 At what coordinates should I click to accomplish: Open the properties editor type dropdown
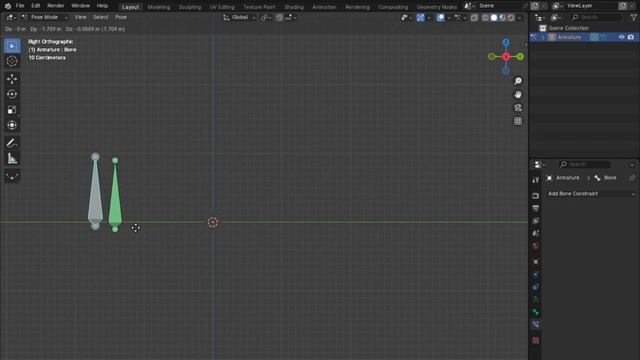click(540, 164)
